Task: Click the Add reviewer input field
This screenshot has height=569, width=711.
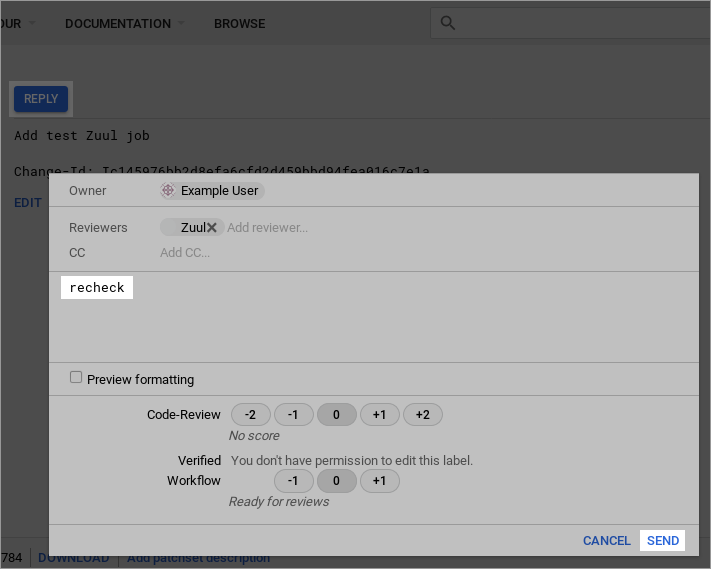Action: [268, 228]
